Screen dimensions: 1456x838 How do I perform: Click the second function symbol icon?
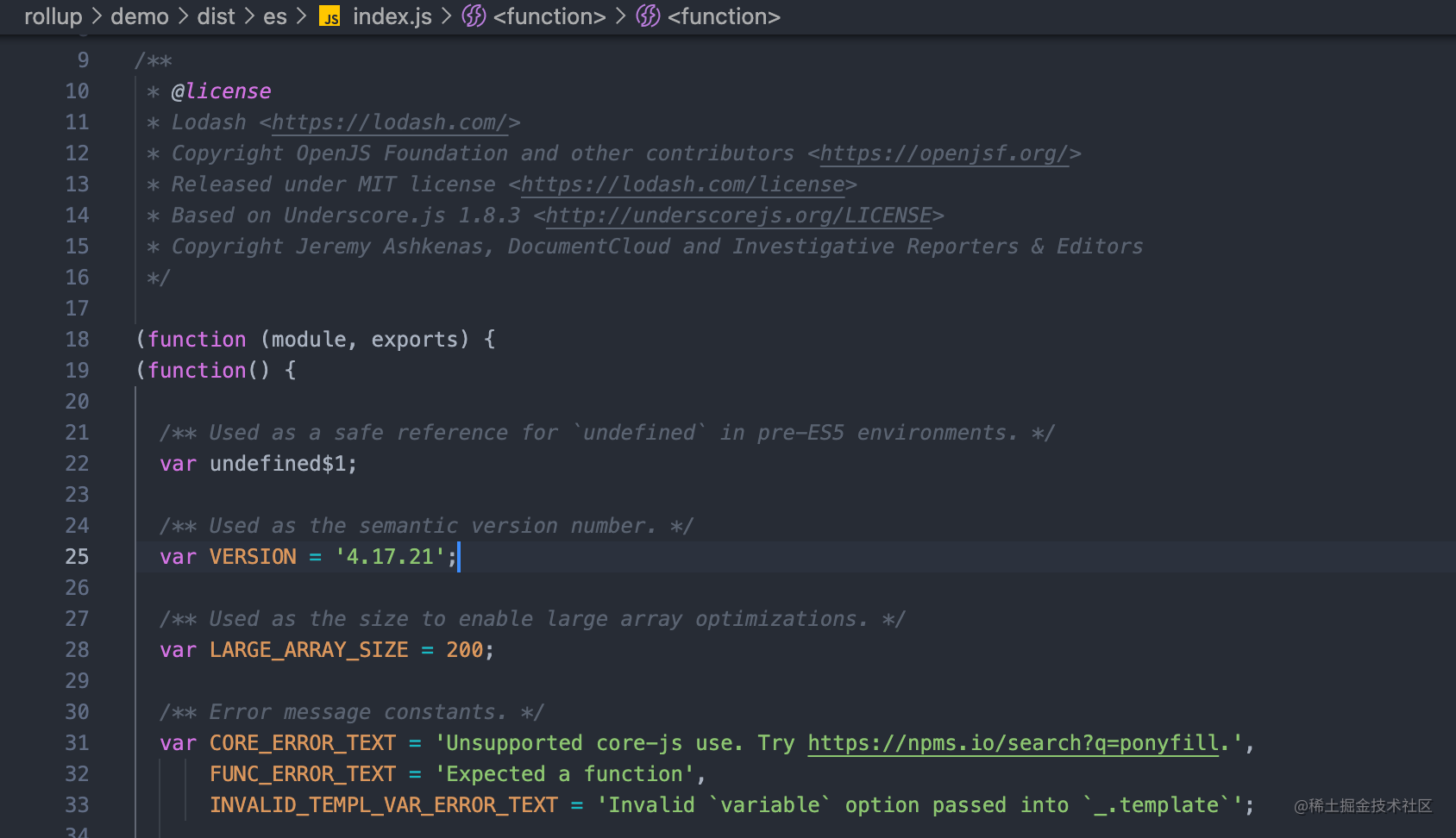click(x=648, y=16)
